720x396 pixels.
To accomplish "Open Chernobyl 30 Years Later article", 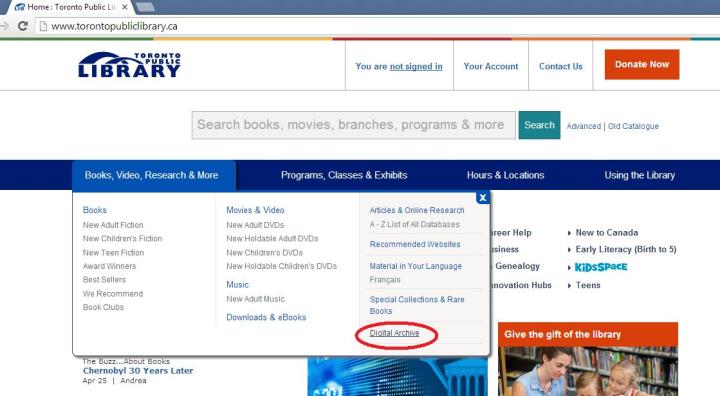I will [138, 371].
